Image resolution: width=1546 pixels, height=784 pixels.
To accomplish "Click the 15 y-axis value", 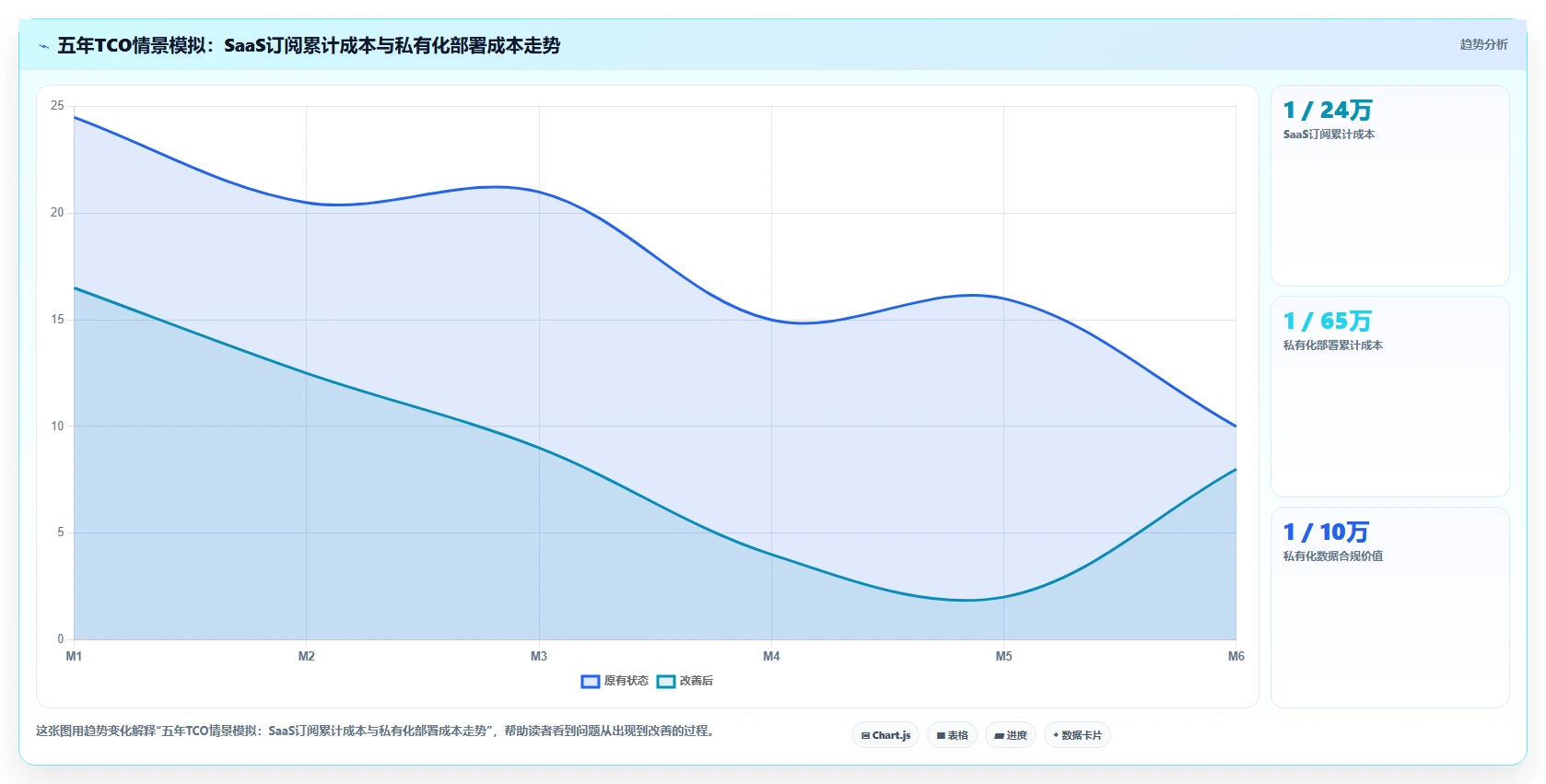I will tap(57, 320).
